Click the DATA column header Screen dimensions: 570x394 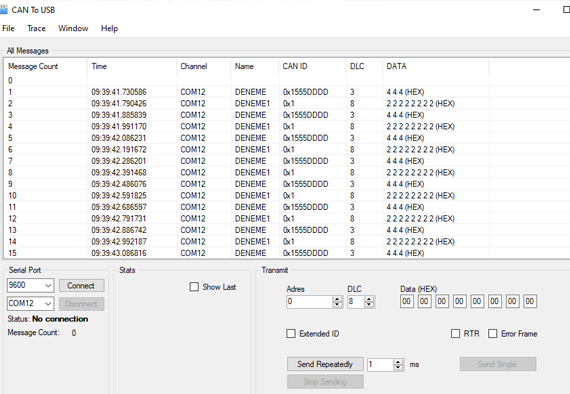coord(435,67)
